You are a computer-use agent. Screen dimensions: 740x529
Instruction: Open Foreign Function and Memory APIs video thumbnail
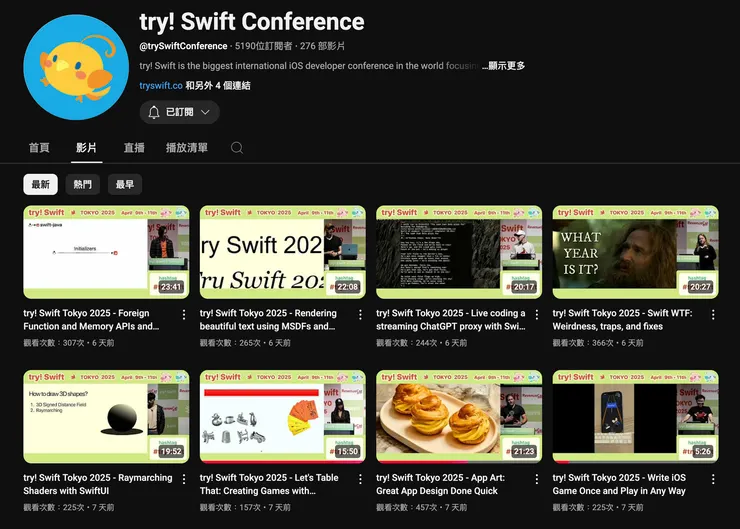point(106,252)
